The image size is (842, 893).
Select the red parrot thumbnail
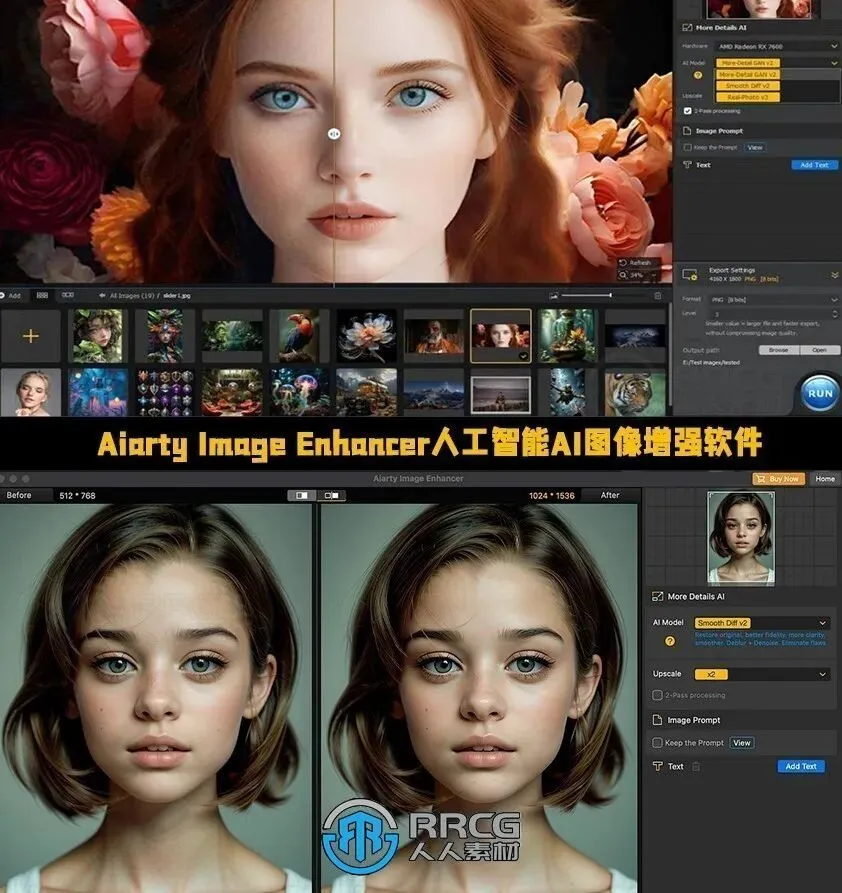[x=299, y=336]
